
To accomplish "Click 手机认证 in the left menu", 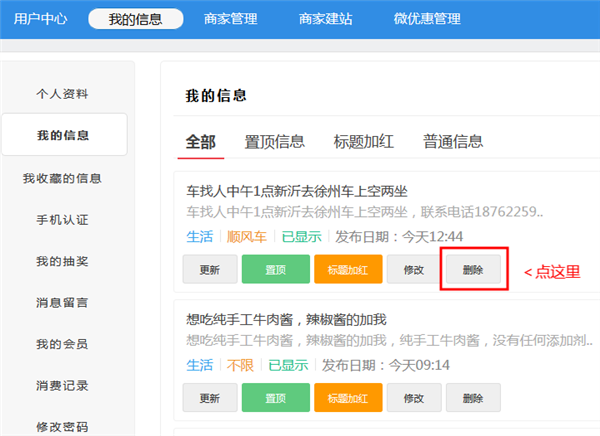I will pos(62,219).
